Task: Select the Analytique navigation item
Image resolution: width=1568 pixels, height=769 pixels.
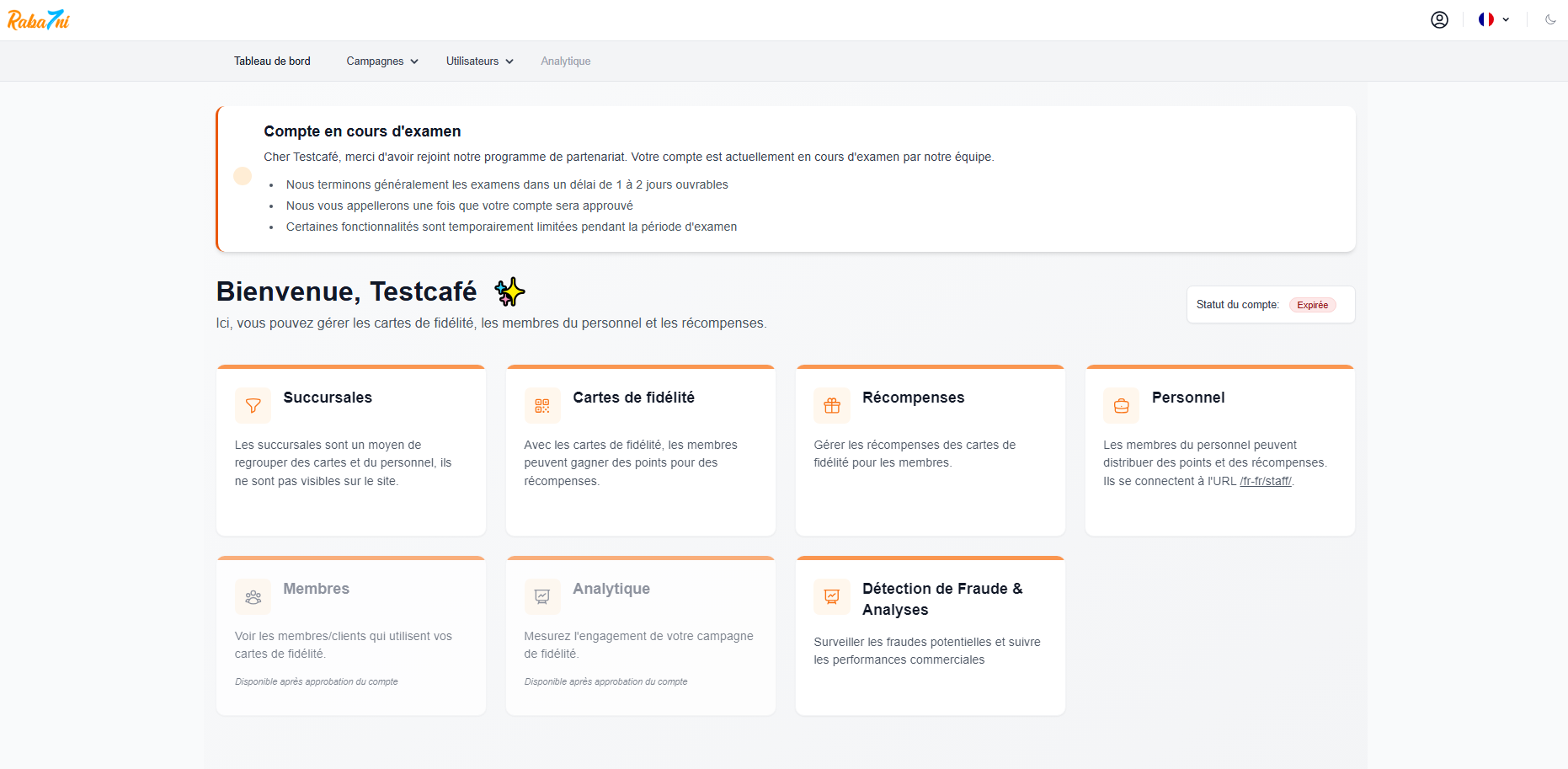Action: [565, 61]
